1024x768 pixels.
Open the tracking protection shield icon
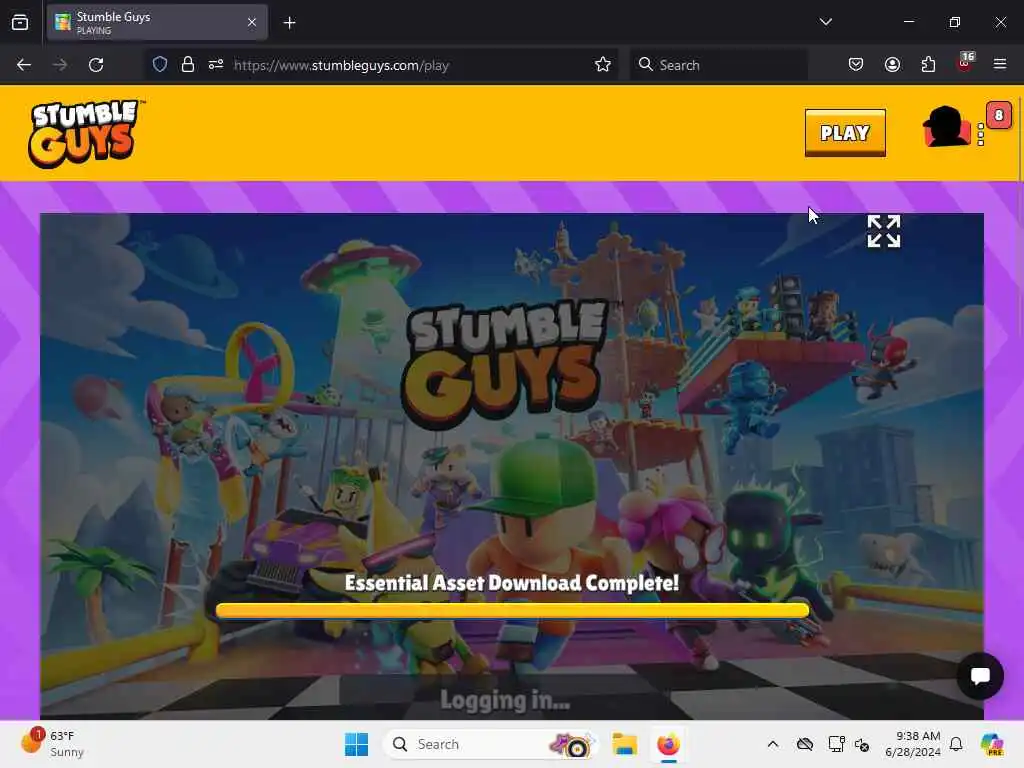coord(160,65)
